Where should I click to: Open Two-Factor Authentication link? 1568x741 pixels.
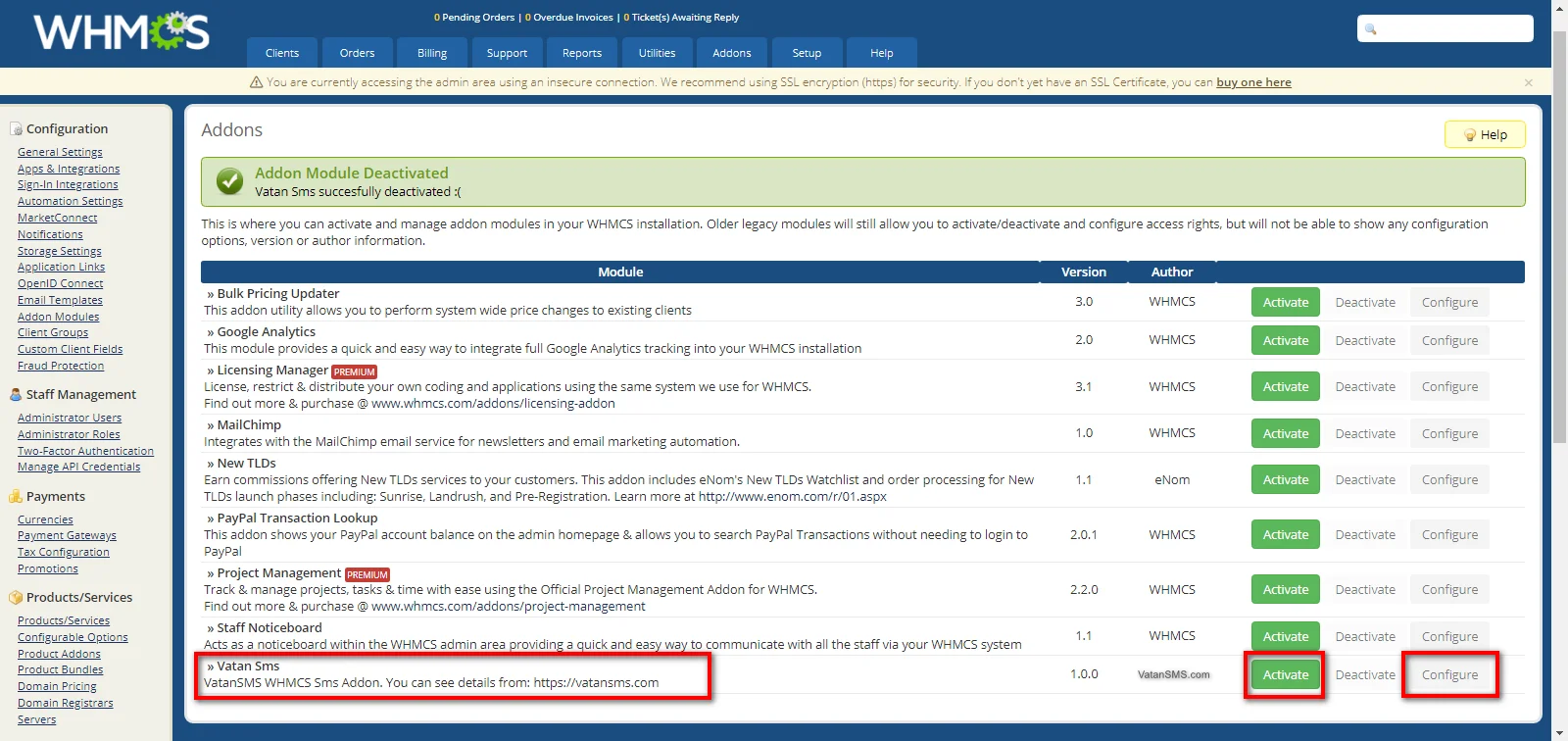(86, 451)
